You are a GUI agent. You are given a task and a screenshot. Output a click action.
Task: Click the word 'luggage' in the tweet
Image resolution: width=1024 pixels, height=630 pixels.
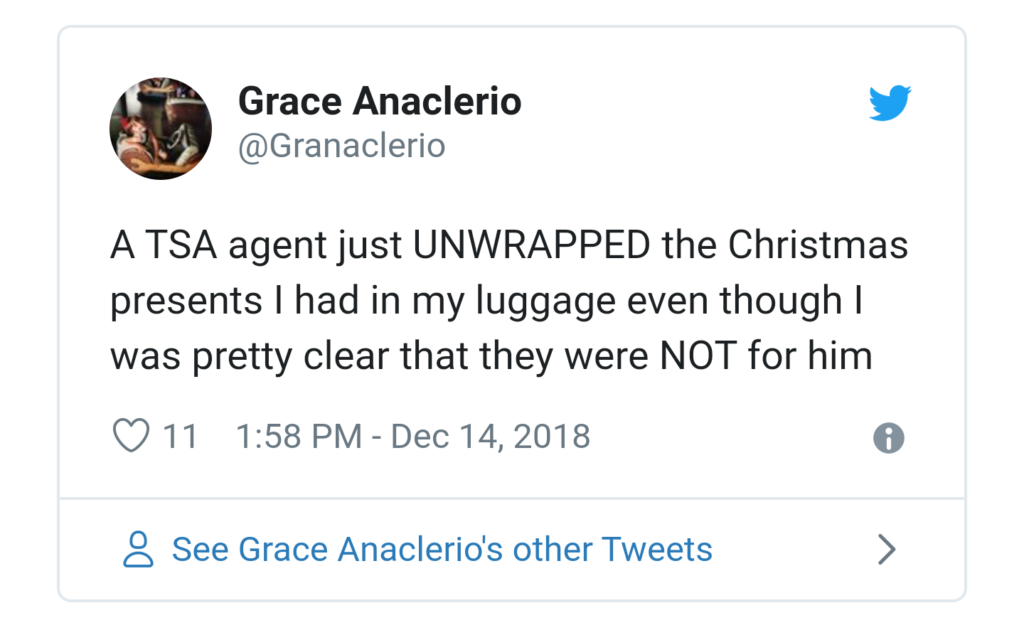tap(545, 302)
